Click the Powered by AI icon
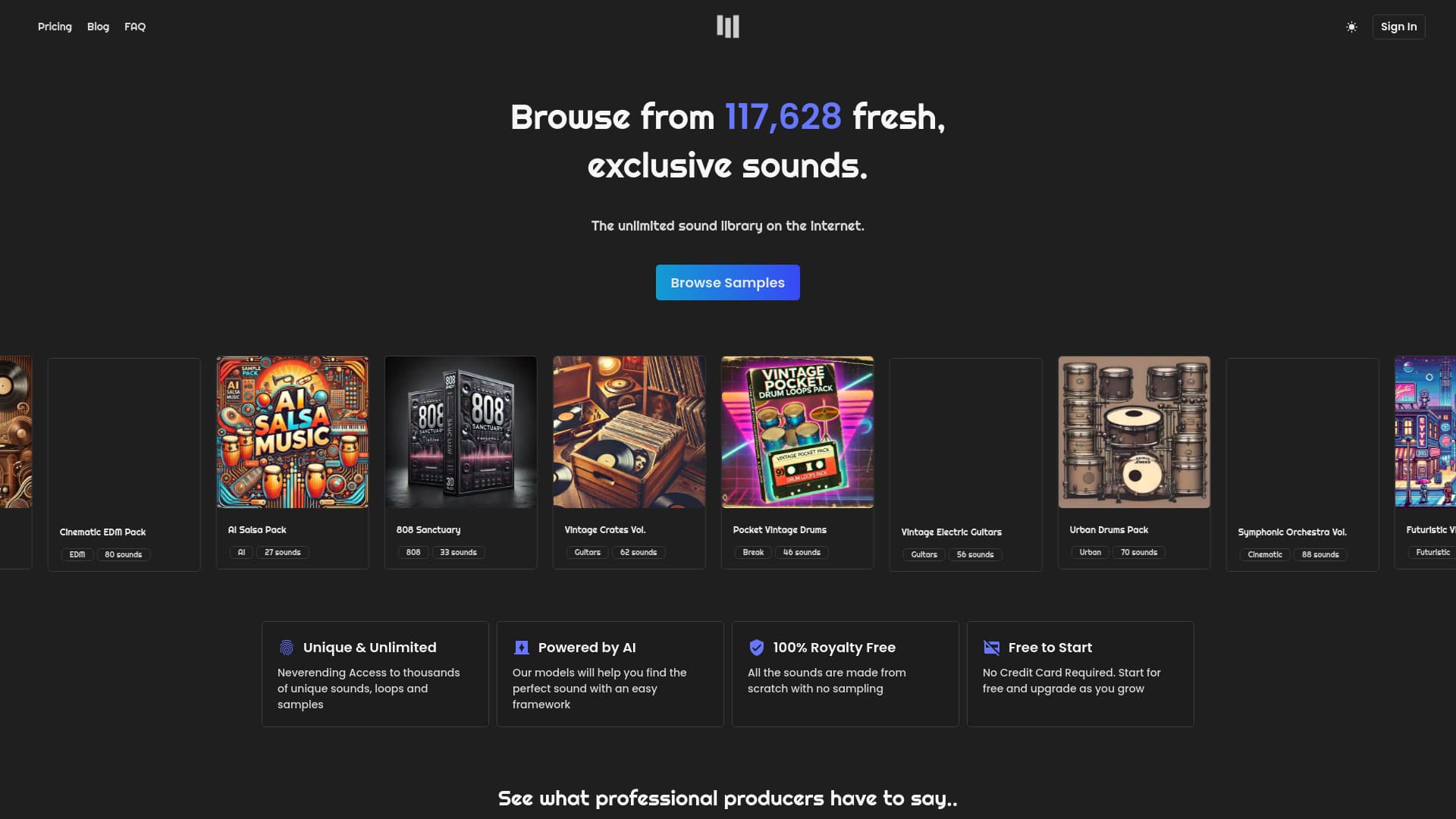The image size is (1456, 819). tap(522, 648)
